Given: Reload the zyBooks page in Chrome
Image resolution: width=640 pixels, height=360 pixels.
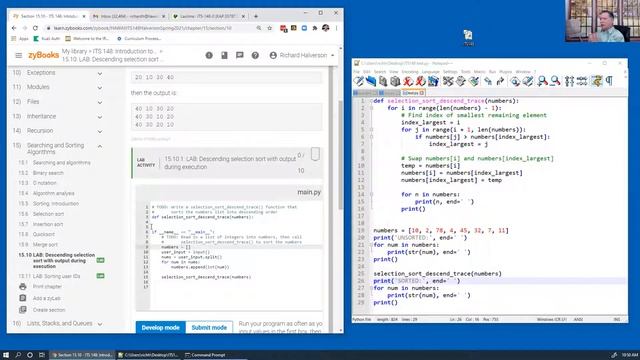Looking at the screenshot, I should (35, 28).
